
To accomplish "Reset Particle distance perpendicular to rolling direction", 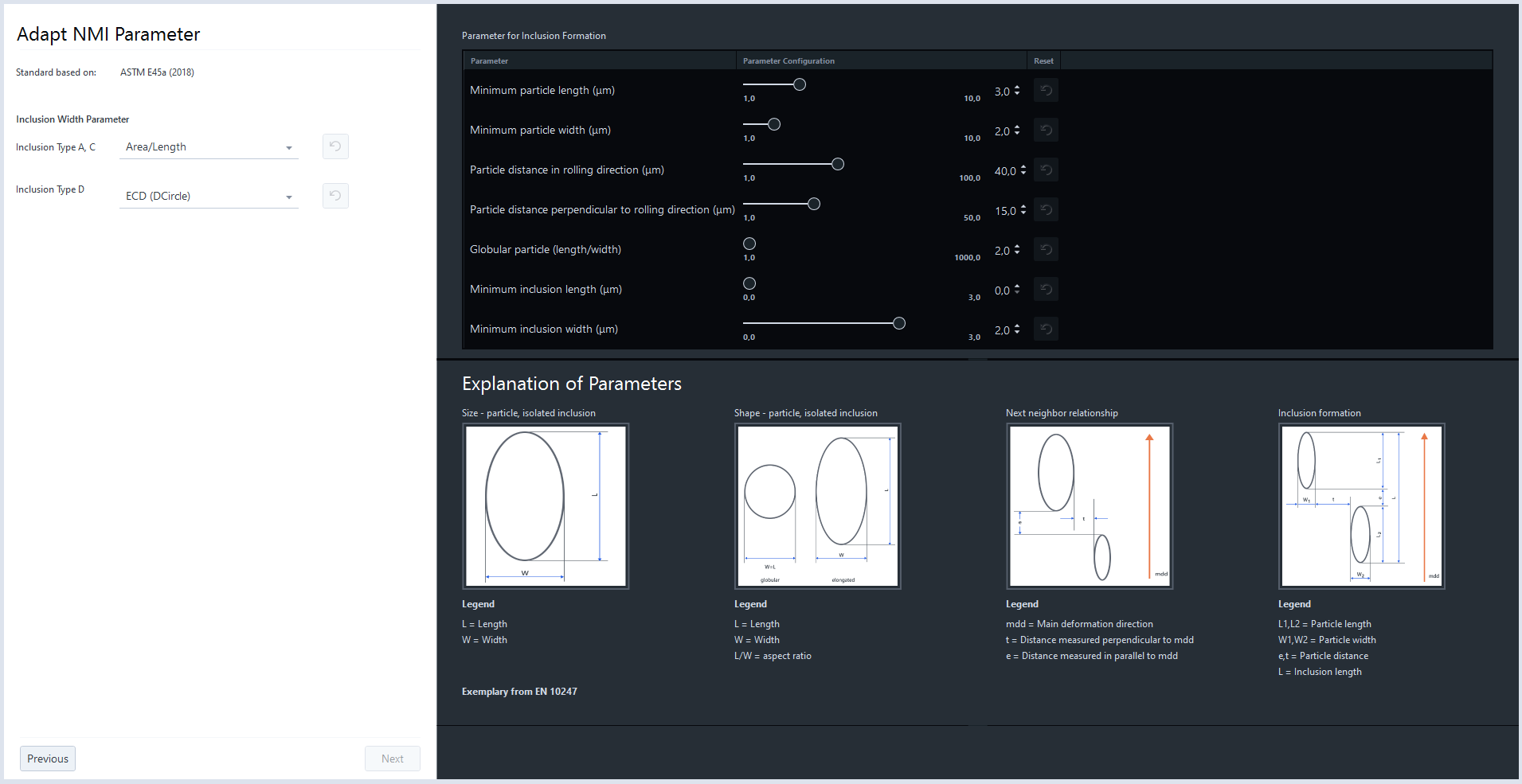I will (1046, 209).
